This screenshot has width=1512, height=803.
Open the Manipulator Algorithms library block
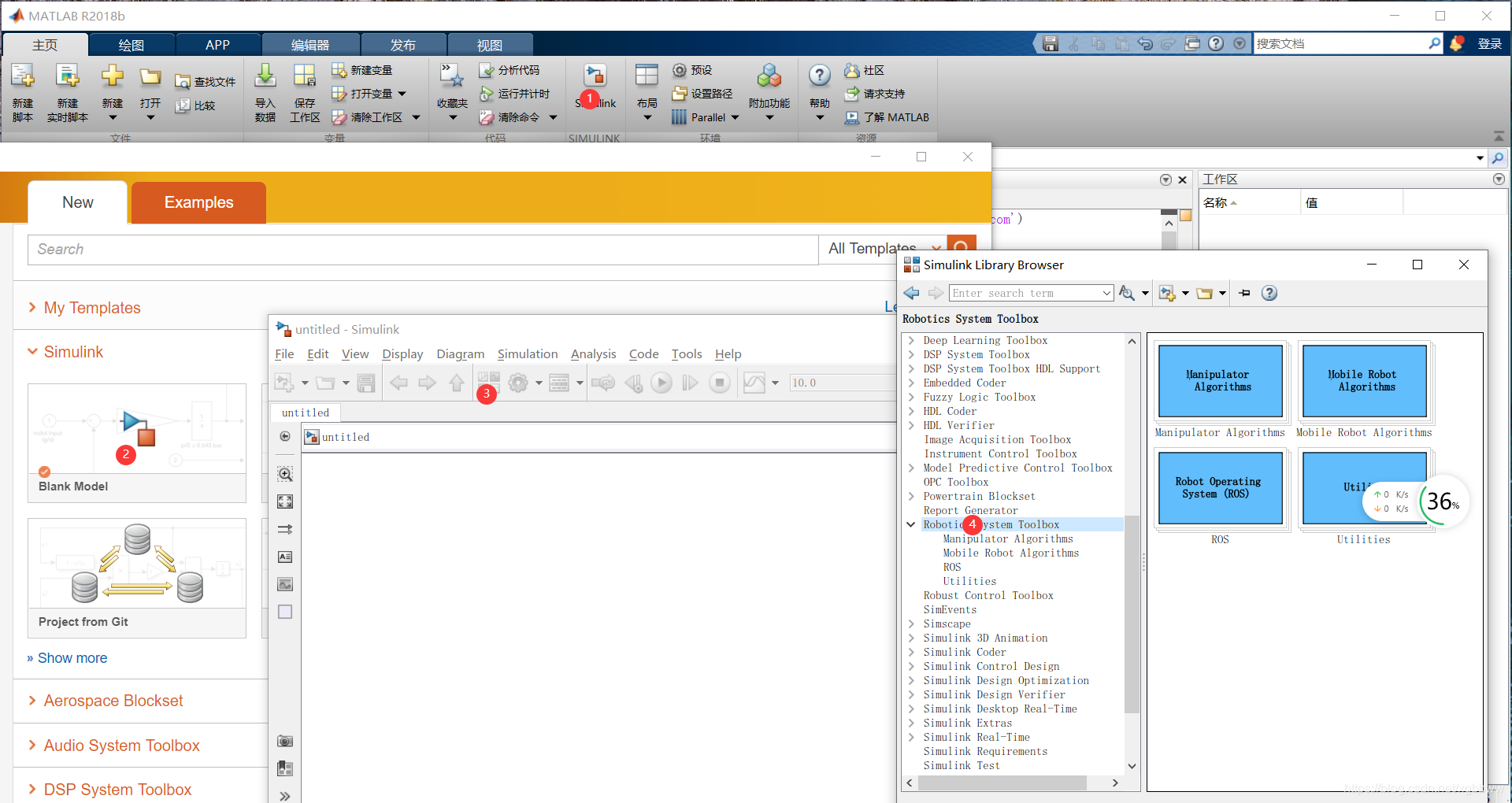[x=1220, y=381]
